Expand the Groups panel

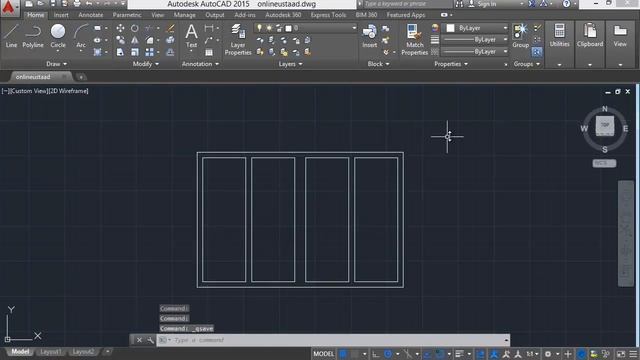click(527, 64)
